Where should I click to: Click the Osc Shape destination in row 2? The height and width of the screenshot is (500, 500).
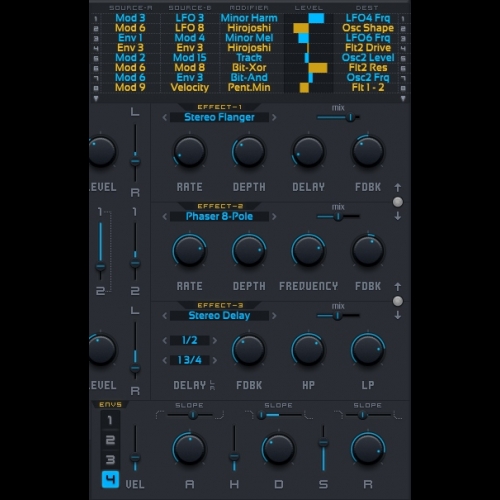[368, 28]
